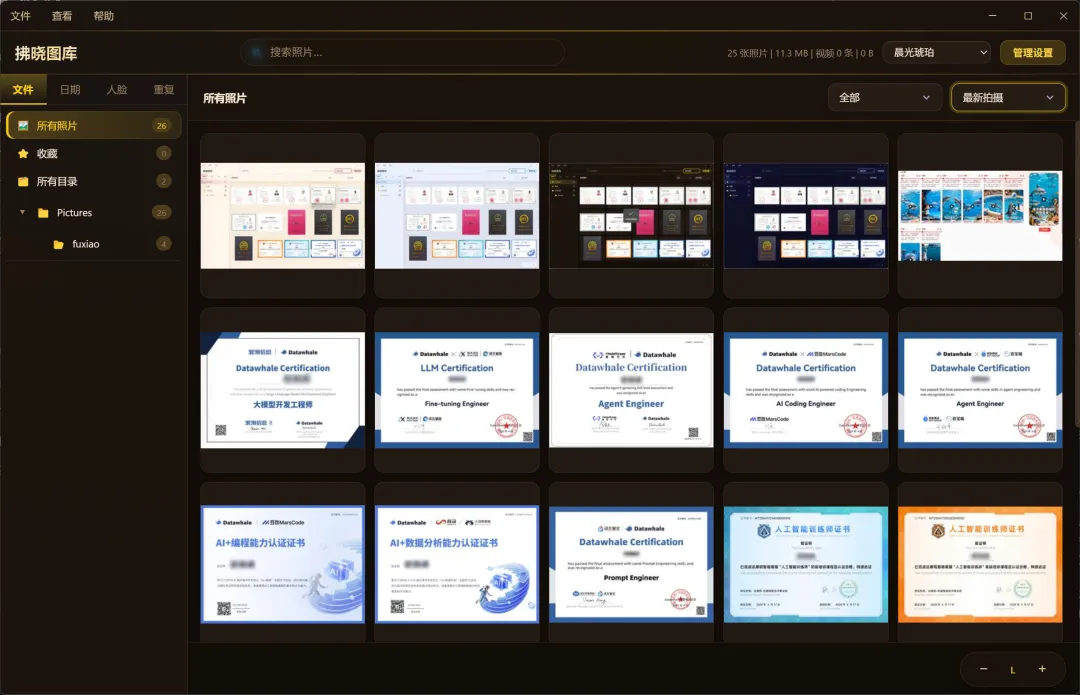This screenshot has width=1080, height=695.
Task: Open the dark navy app screenshot thumbnail
Action: pyautogui.click(x=805, y=216)
